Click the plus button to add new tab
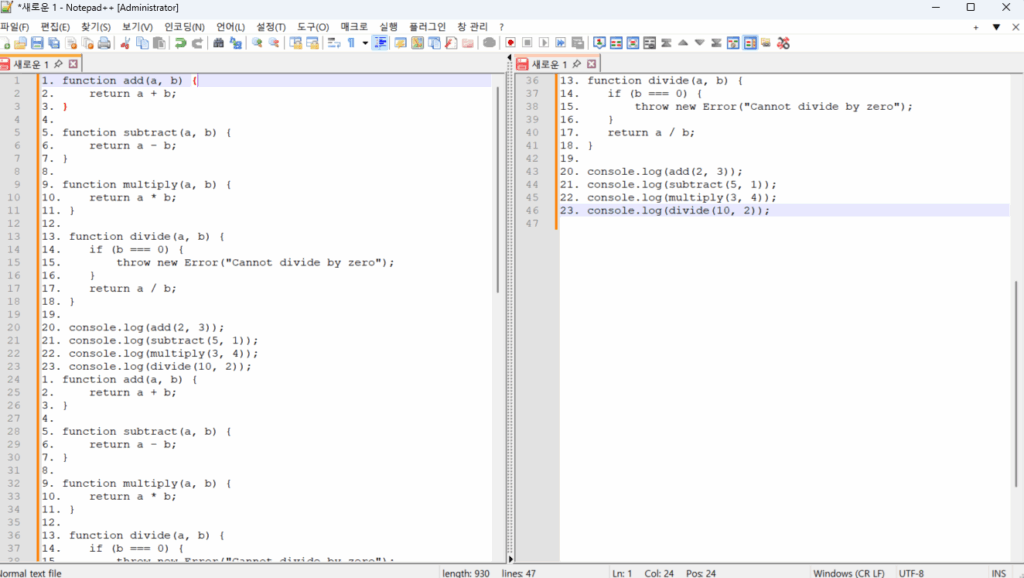The image size is (1024, 578). click(976, 27)
